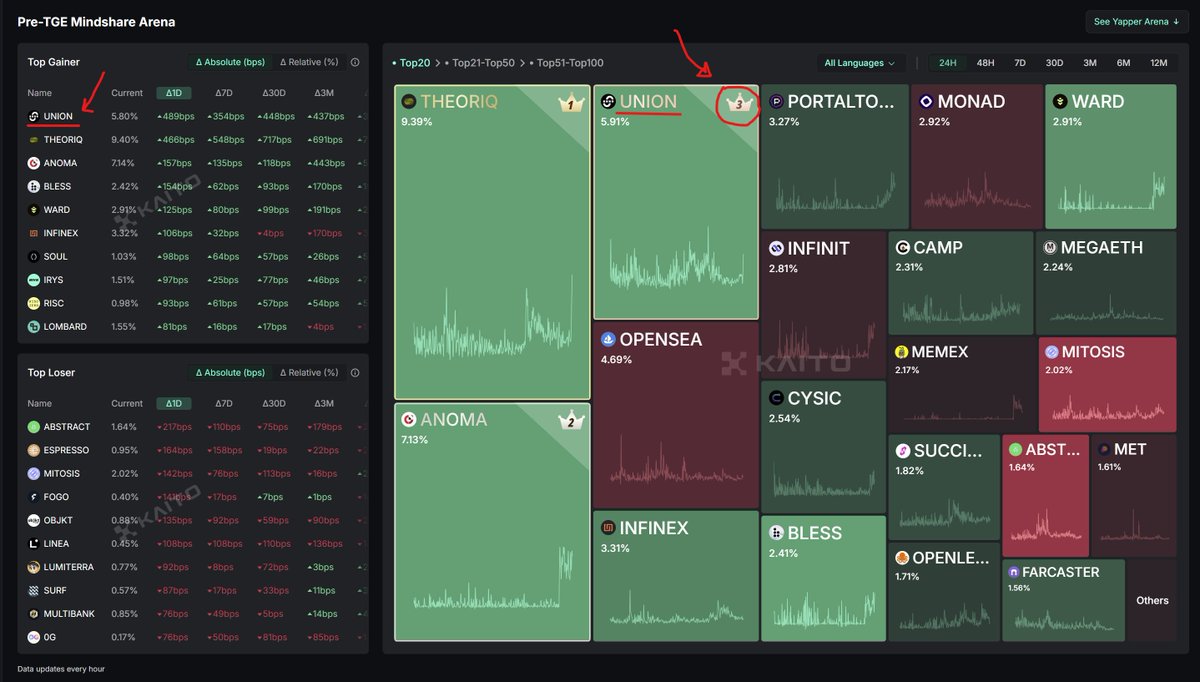1200x682 pixels.
Task: Sort Top Gainer by Δ30D column
Action: click(274, 94)
